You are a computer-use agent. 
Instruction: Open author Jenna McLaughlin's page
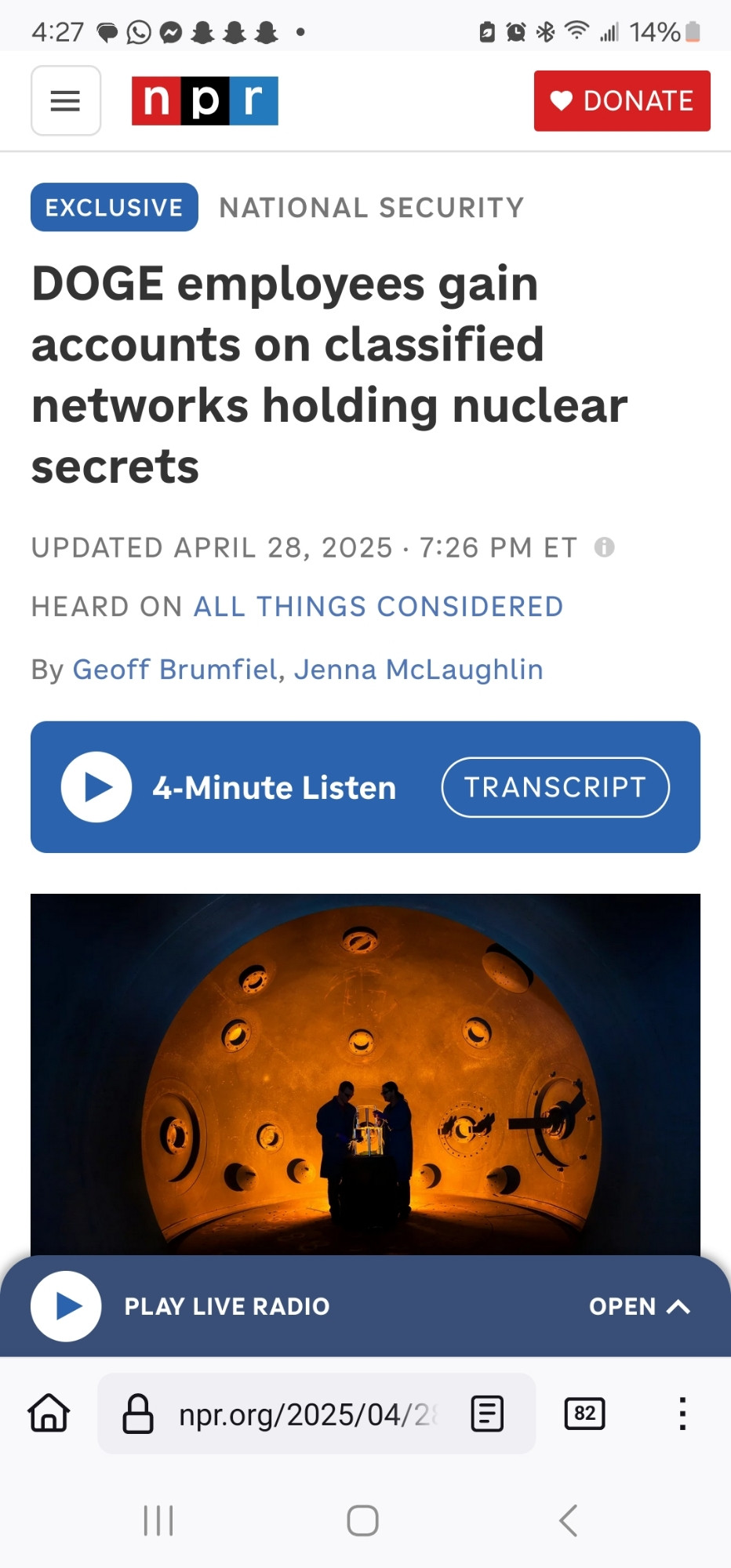click(x=419, y=670)
